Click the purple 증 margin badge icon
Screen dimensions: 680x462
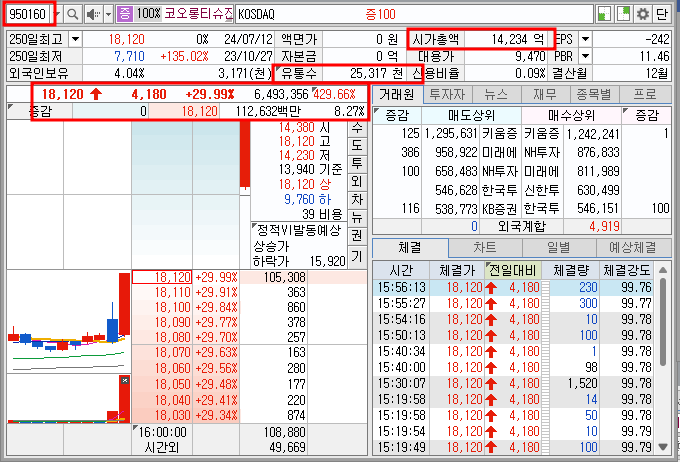coord(125,14)
